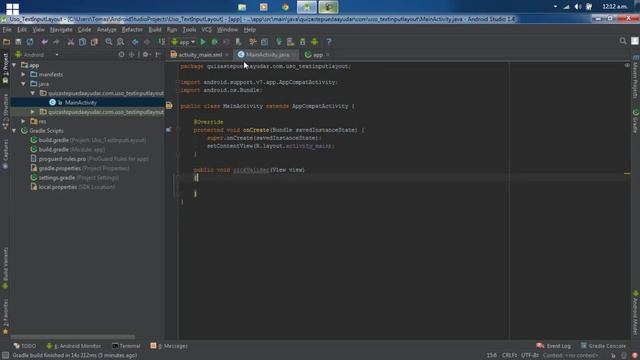Open the Terminal tool window
640x360 pixels.
click(126, 346)
